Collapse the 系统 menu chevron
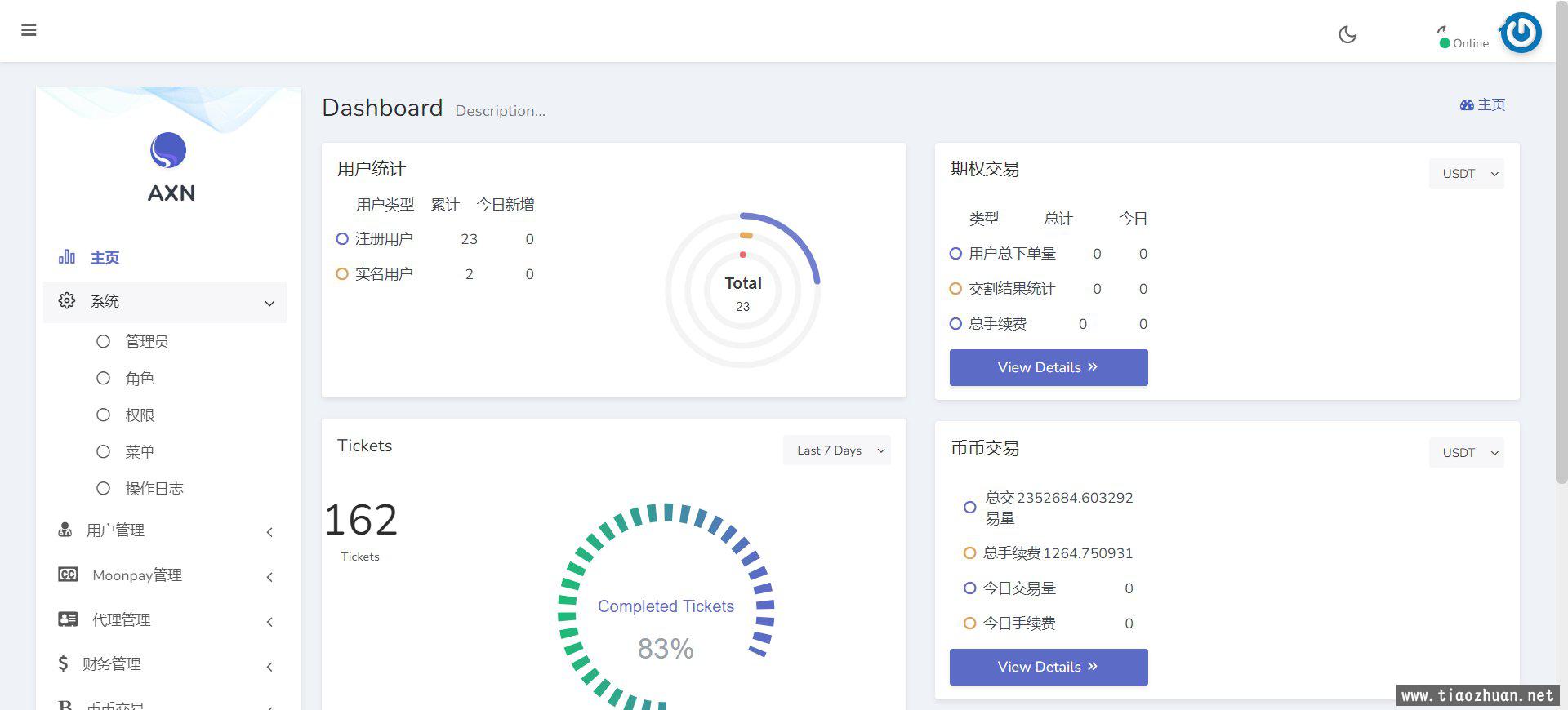1568x710 pixels. pyautogui.click(x=269, y=304)
